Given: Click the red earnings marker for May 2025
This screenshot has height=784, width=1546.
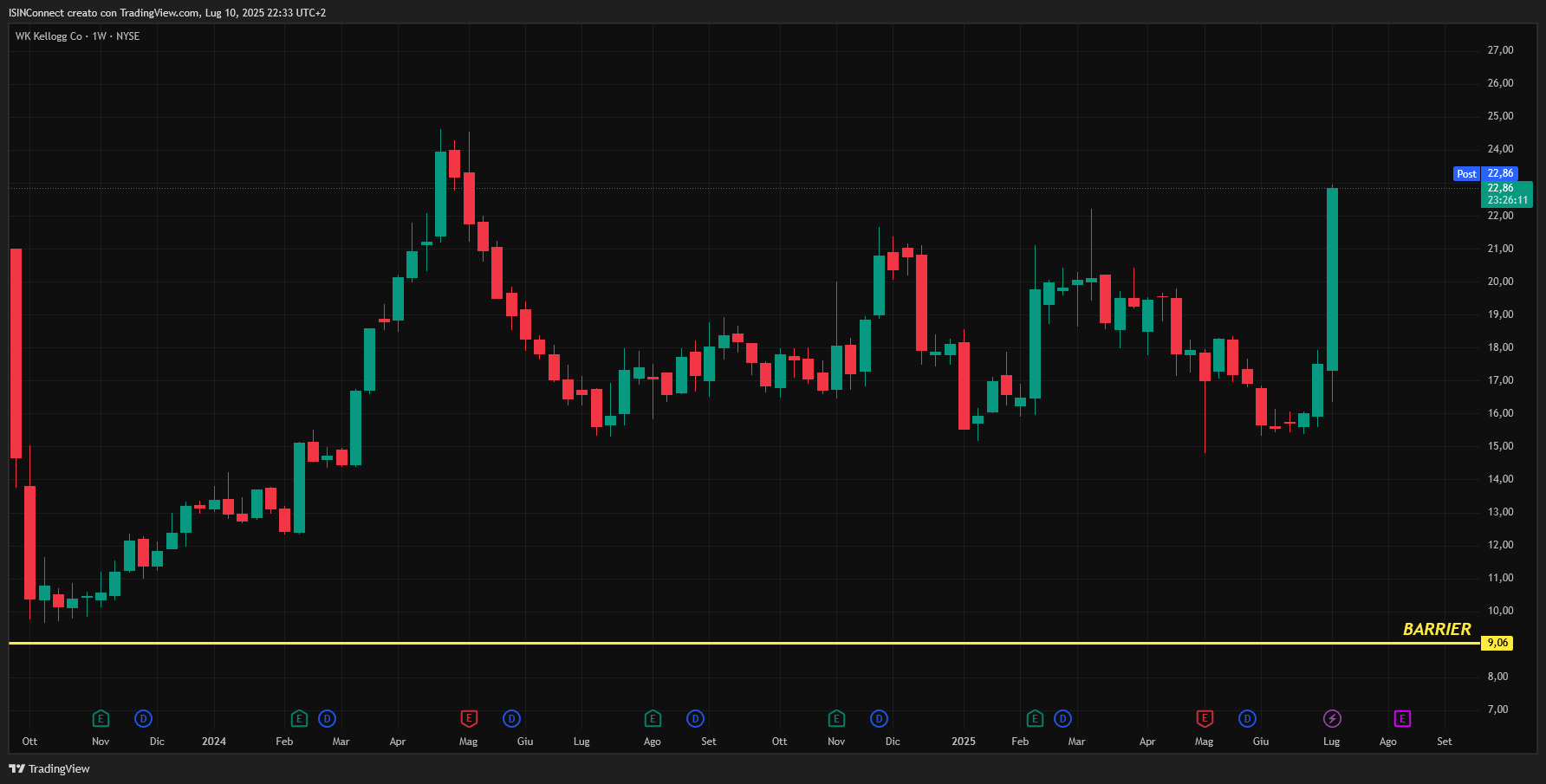Looking at the screenshot, I should tap(1205, 718).
